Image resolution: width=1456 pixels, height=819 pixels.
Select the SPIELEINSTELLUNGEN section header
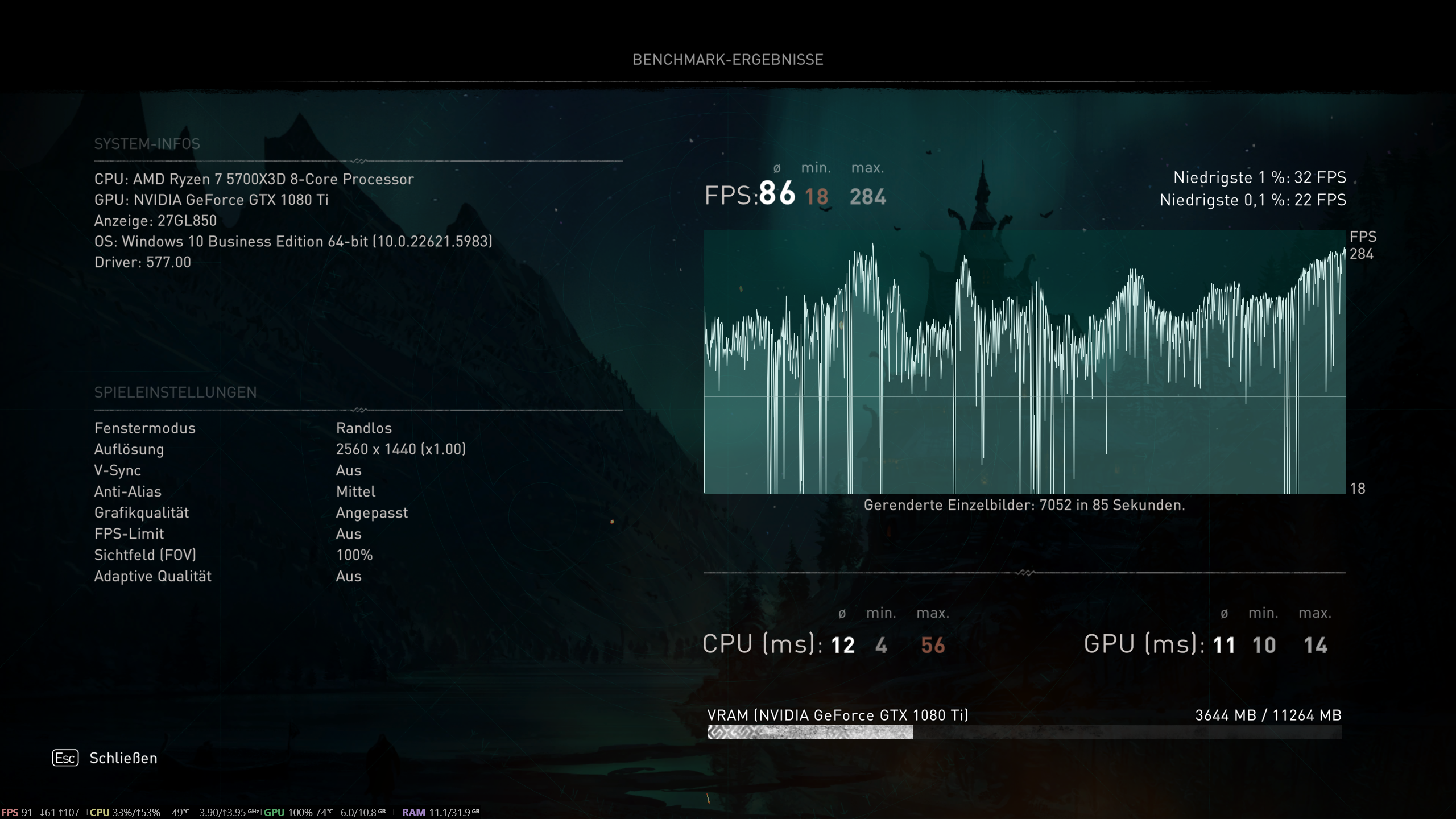[x=175, y=392]
